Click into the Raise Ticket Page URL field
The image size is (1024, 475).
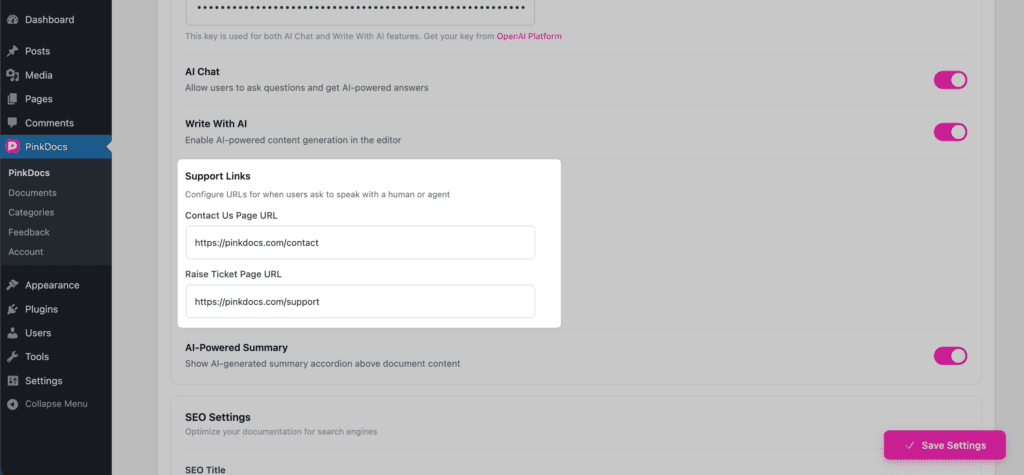coord(360,301)
